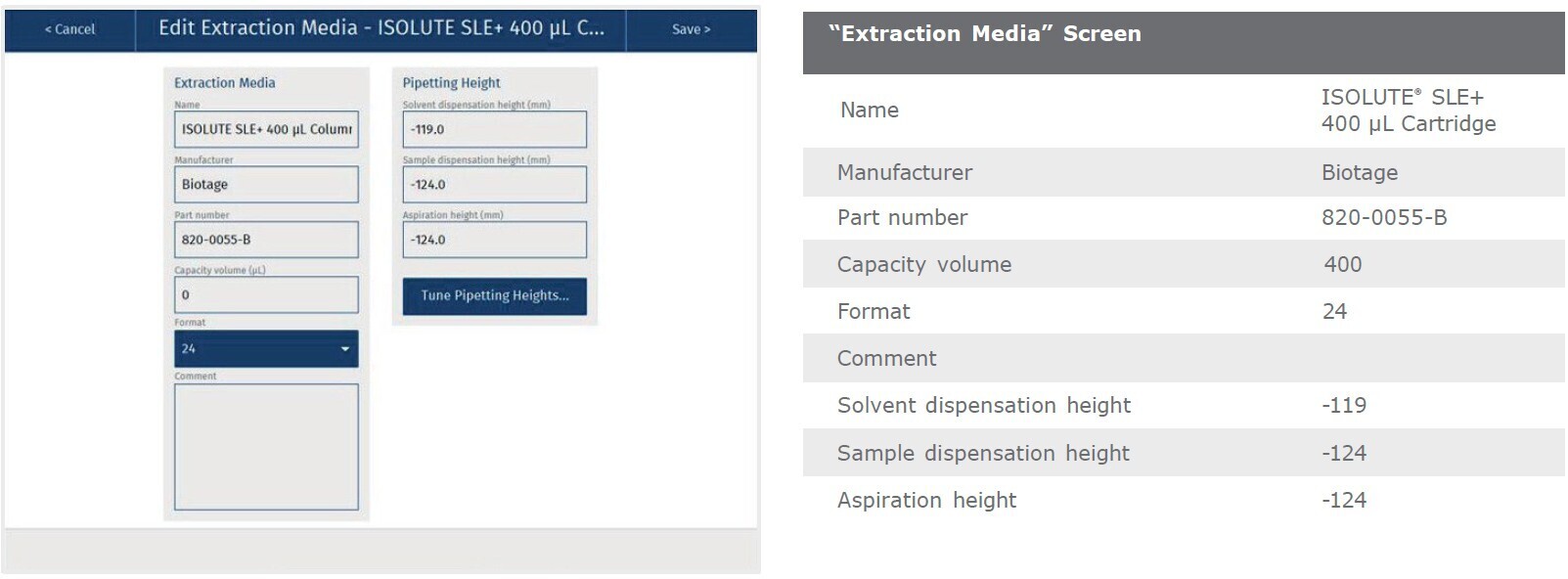The height and width of the screenshot is (579, 1568).
Task: Click the Extraction Media panel heading in form
Action: pyautogui.click(x=224, y=83)
